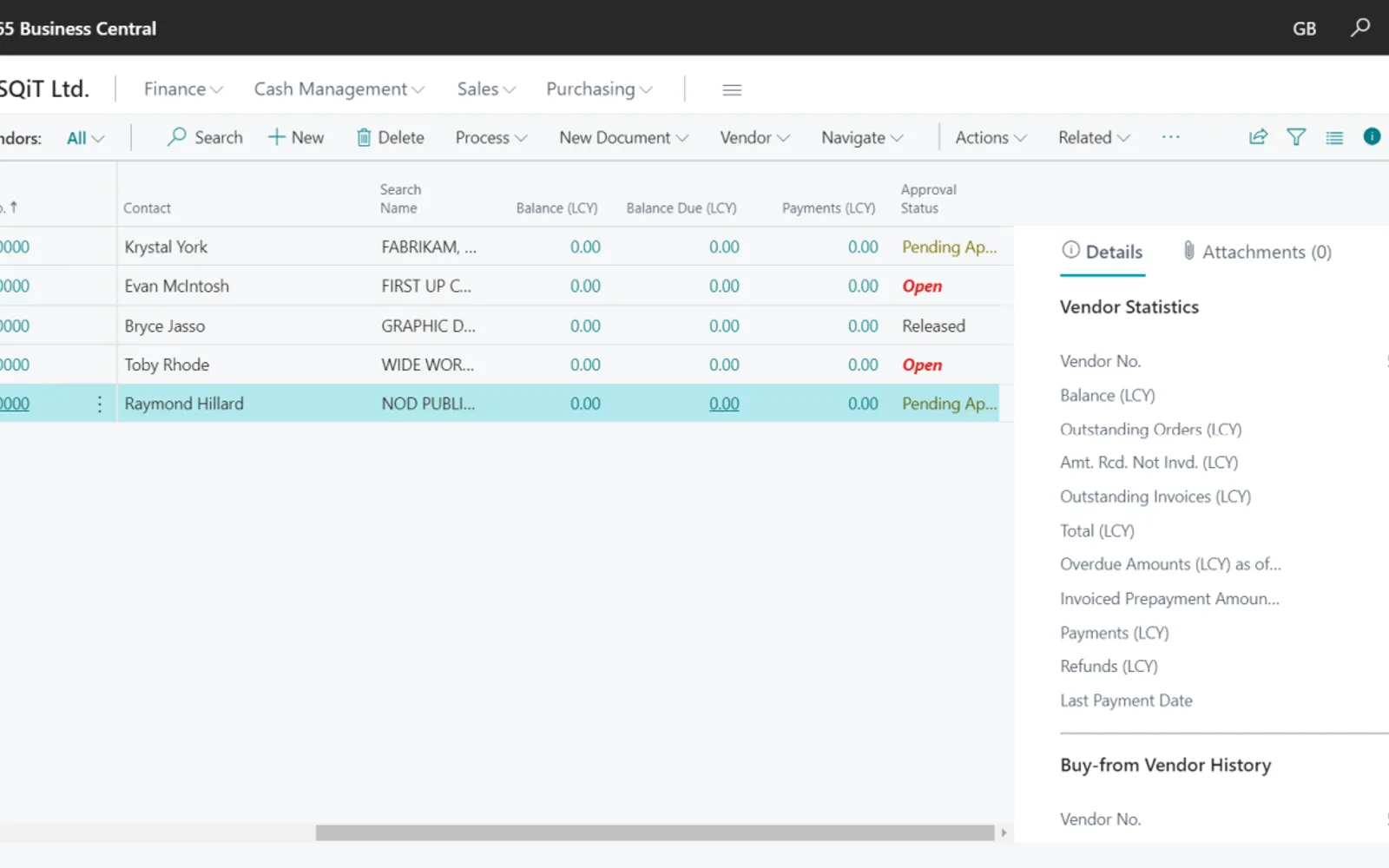This screenshot has height=868, width=1389.
Task: Open more options ellipsis in action bar
Action: pos(1170,137)
